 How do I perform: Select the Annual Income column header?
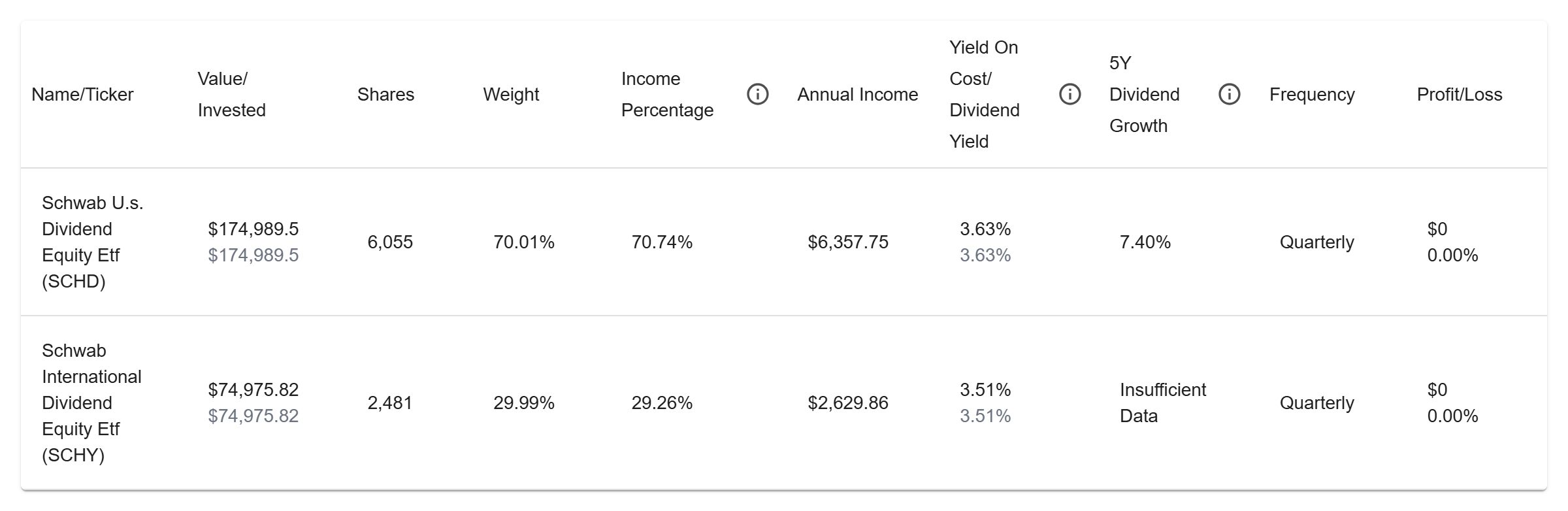pyautogui.click(x=857, y=95)
